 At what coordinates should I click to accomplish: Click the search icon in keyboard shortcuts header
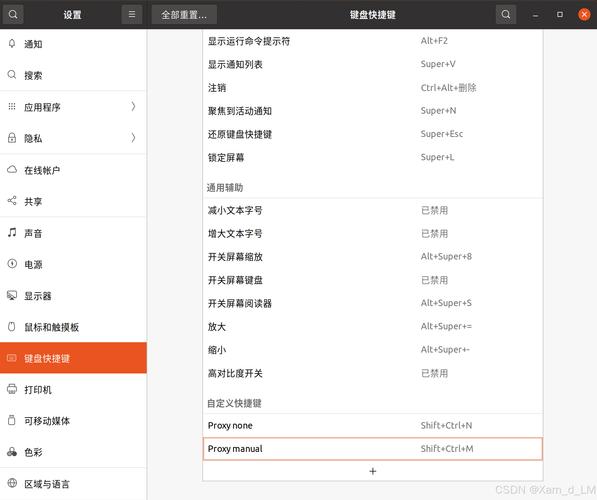[x=506, y=14]
